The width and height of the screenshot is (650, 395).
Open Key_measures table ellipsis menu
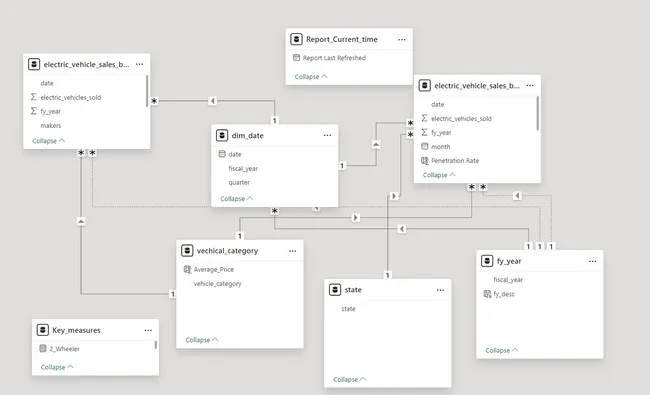(148, 330)
